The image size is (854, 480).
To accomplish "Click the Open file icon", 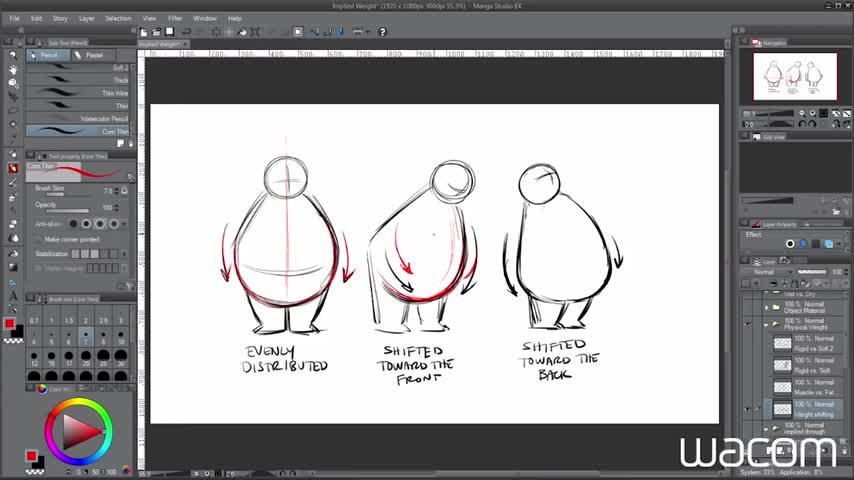I will pos(157,32).
